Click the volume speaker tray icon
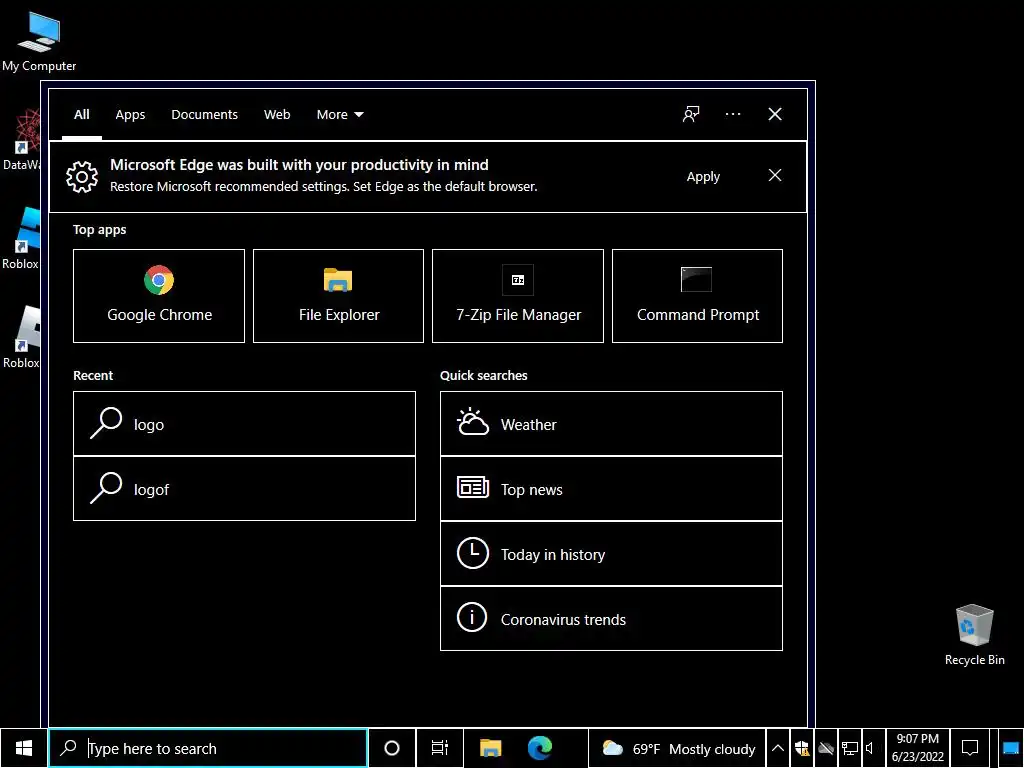 pos(870,748)
